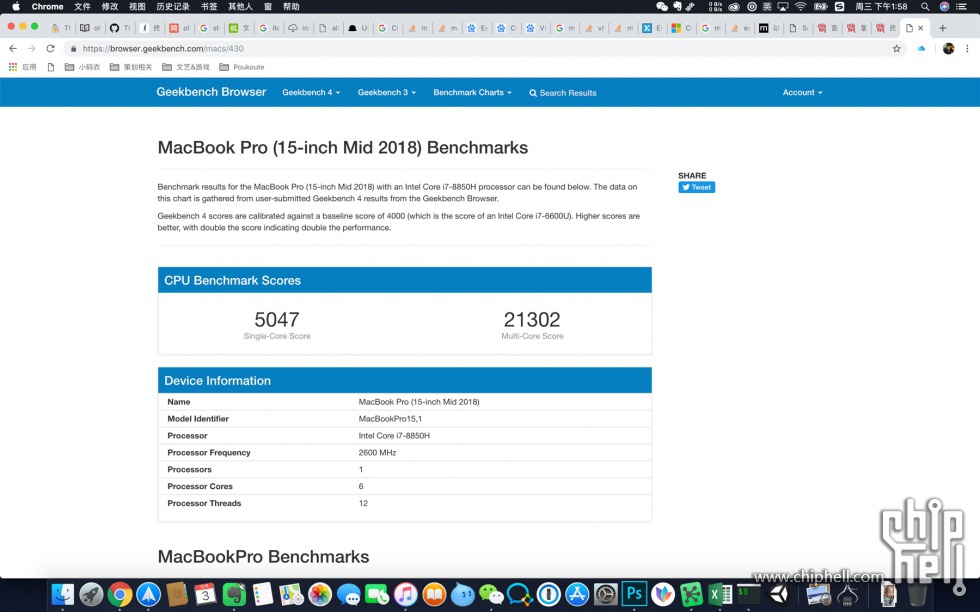
Task: Expand the Geekbench 4 dropdown menu
Action: click(311, 93)
